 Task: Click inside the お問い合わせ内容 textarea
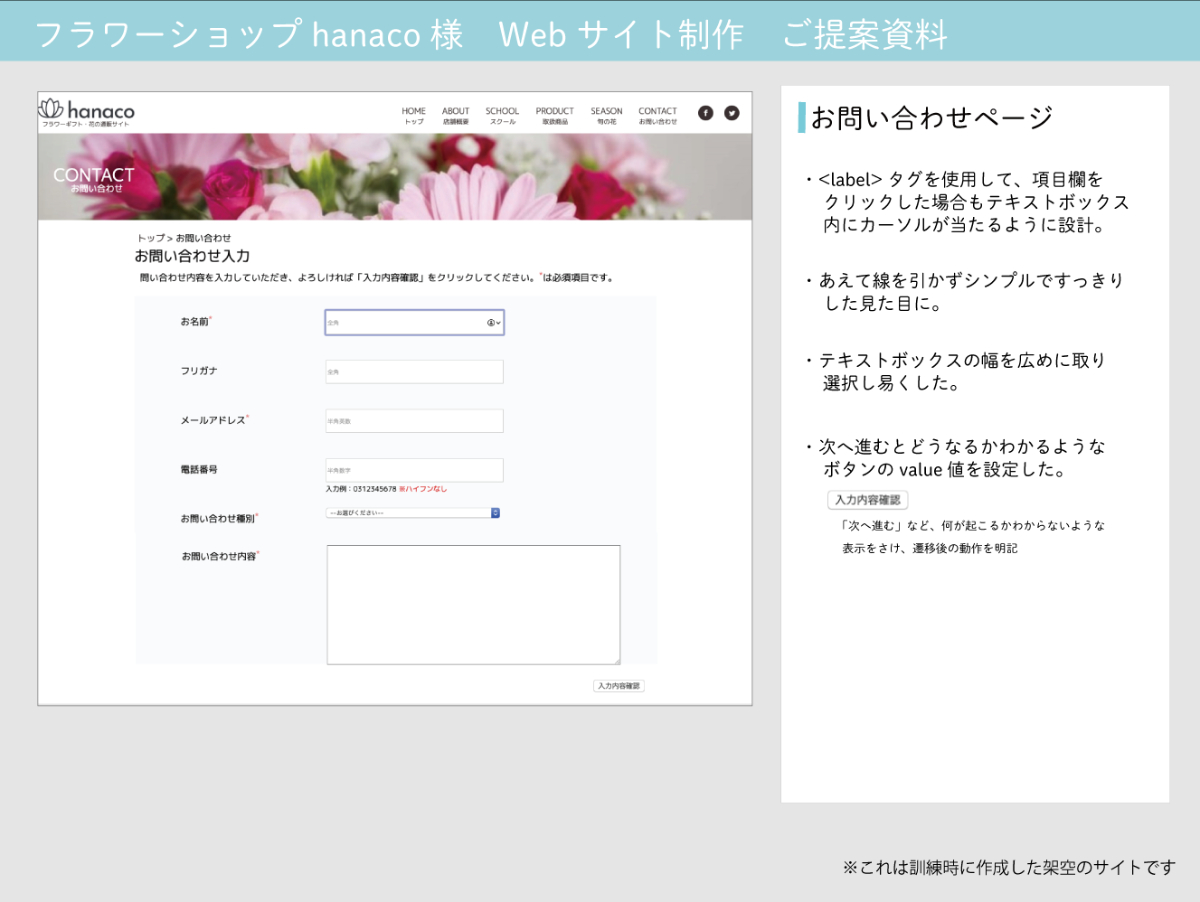click(473, 604)
